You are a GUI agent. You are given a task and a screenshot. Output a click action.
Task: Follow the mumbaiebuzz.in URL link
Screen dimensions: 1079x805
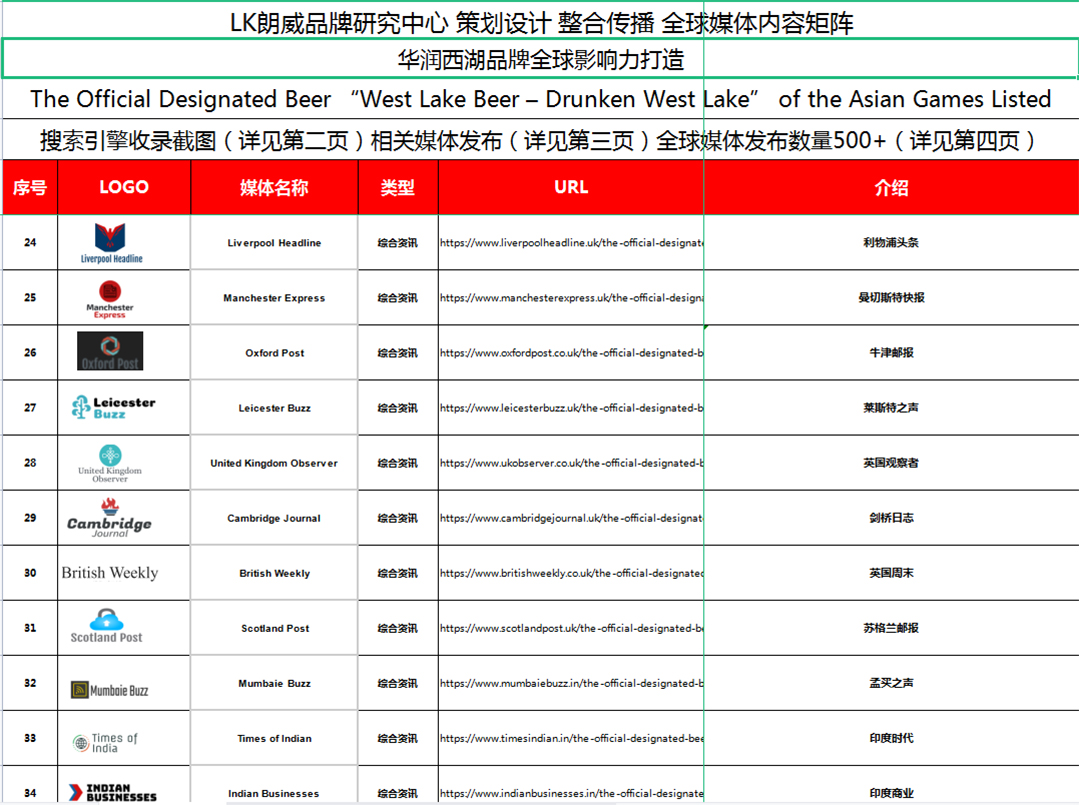coord(571,683)
